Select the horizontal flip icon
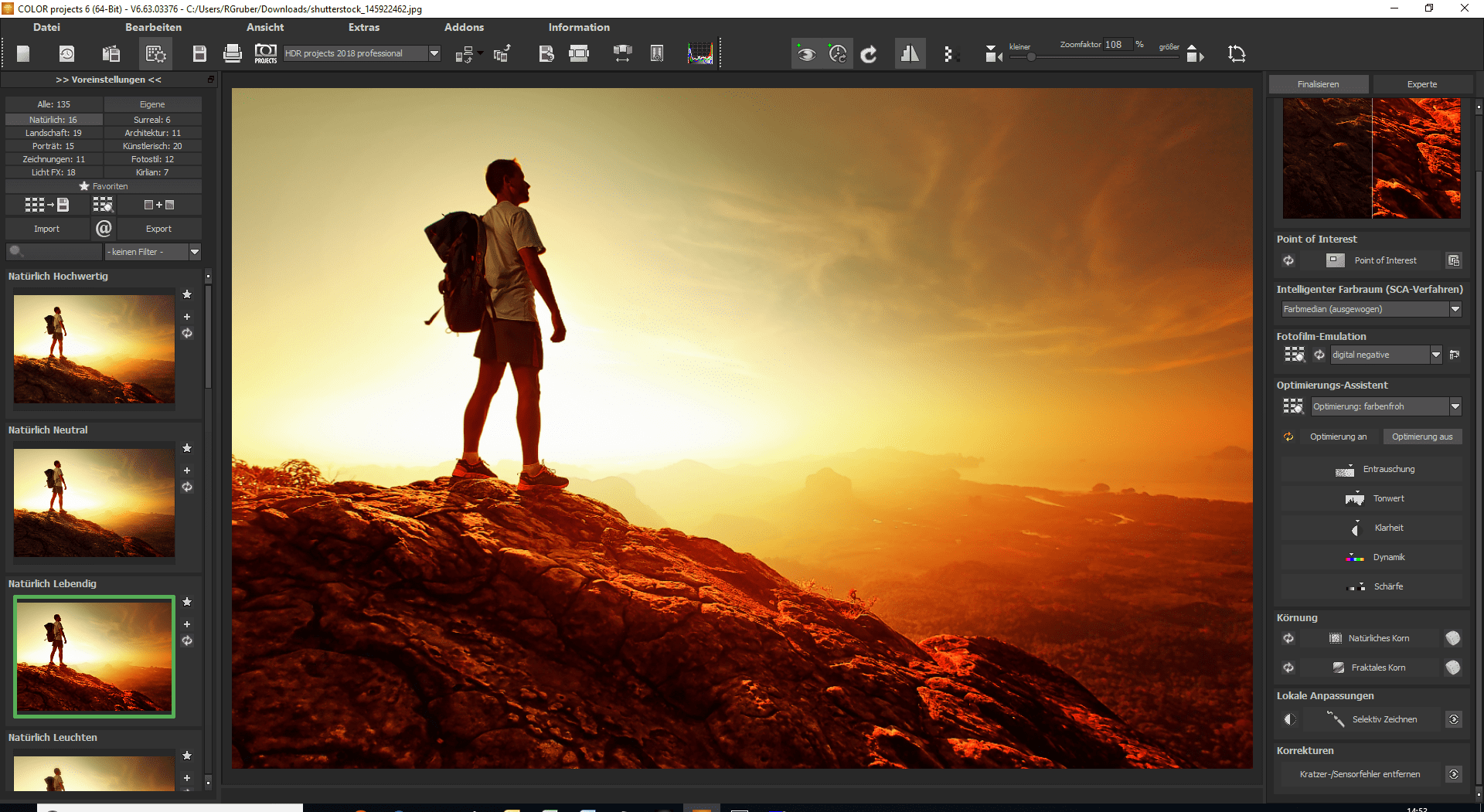Image resolution: width=1484 pixels, height=812 pixels. coord(910,53)
